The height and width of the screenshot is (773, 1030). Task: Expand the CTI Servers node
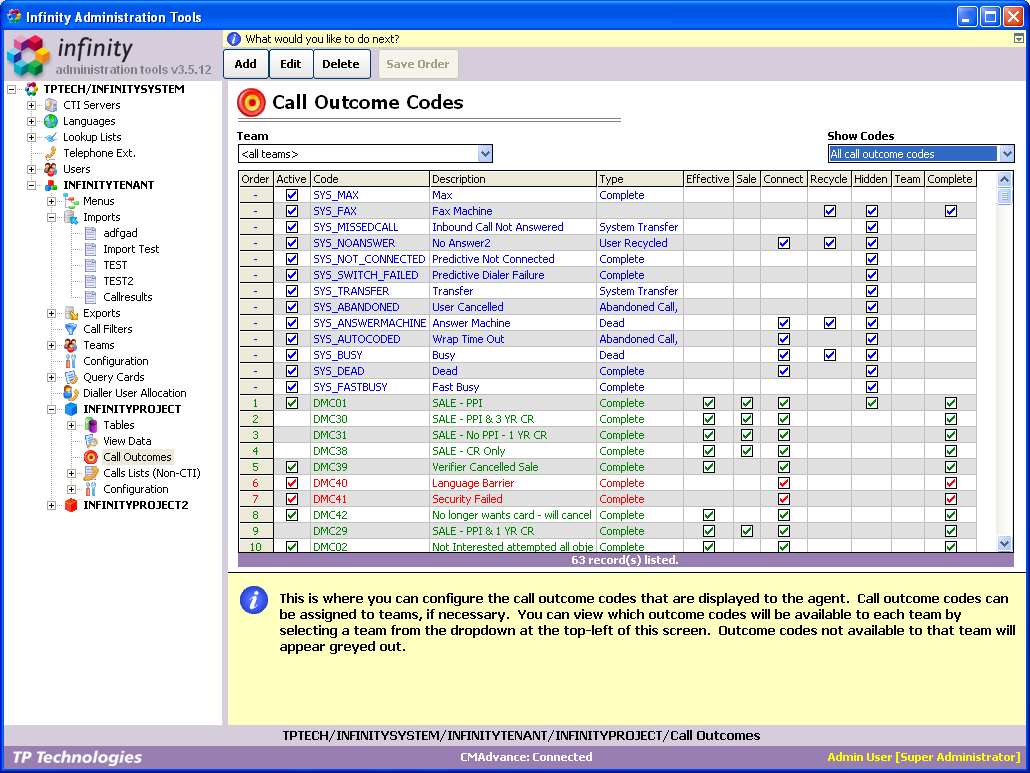coord(31,105)
